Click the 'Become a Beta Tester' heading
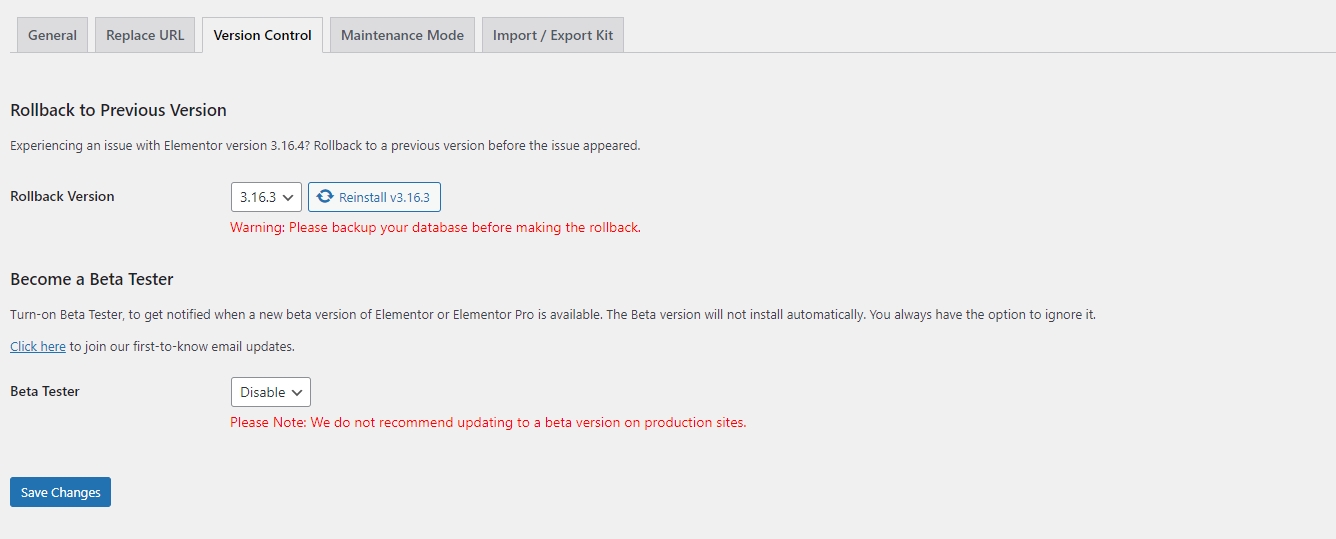The image size is (1336, 539). click(92, 279)
